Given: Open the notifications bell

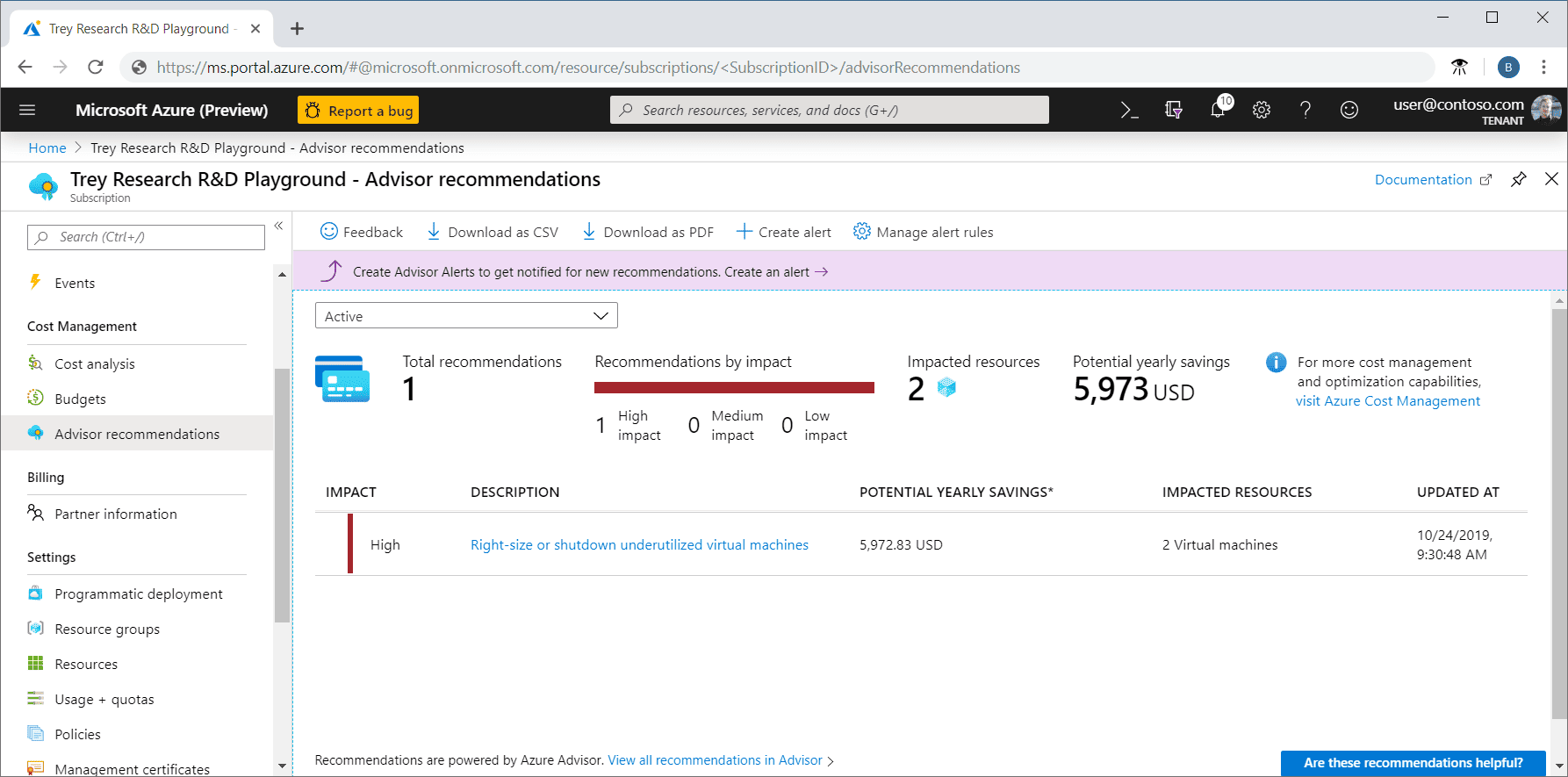Looking at the screenshot, I should coord(1218,109).
